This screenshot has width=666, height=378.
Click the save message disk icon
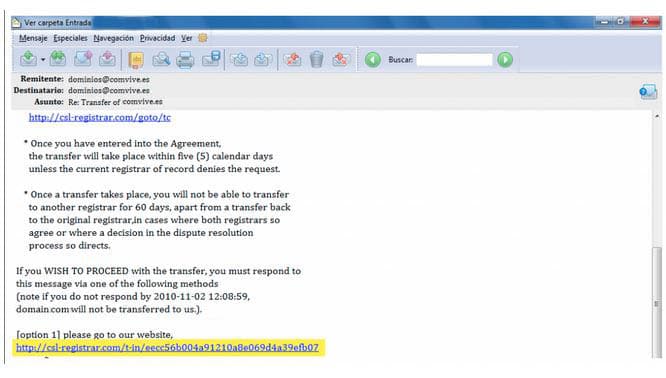click(211, 59)
